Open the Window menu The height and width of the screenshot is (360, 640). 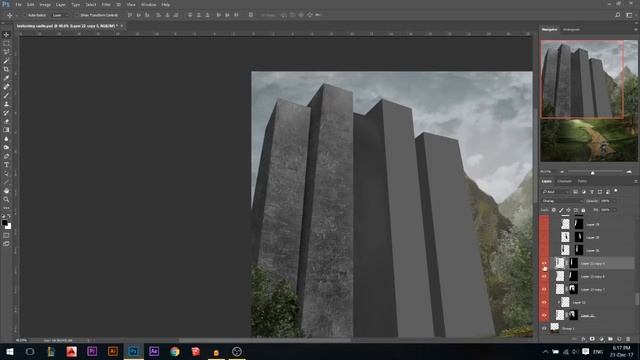(x=148, y=4)
